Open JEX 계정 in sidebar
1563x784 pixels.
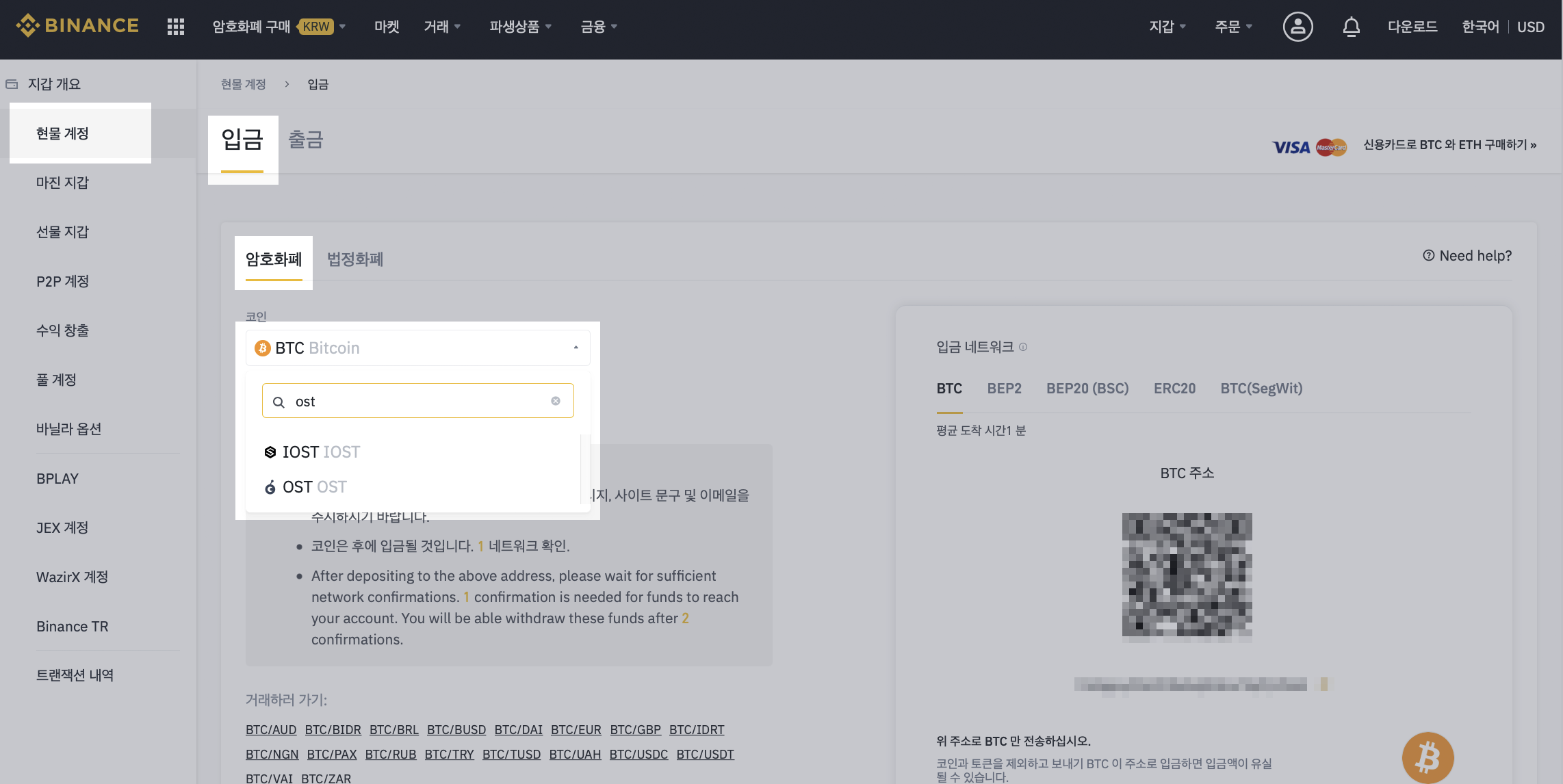click(62, 527)
